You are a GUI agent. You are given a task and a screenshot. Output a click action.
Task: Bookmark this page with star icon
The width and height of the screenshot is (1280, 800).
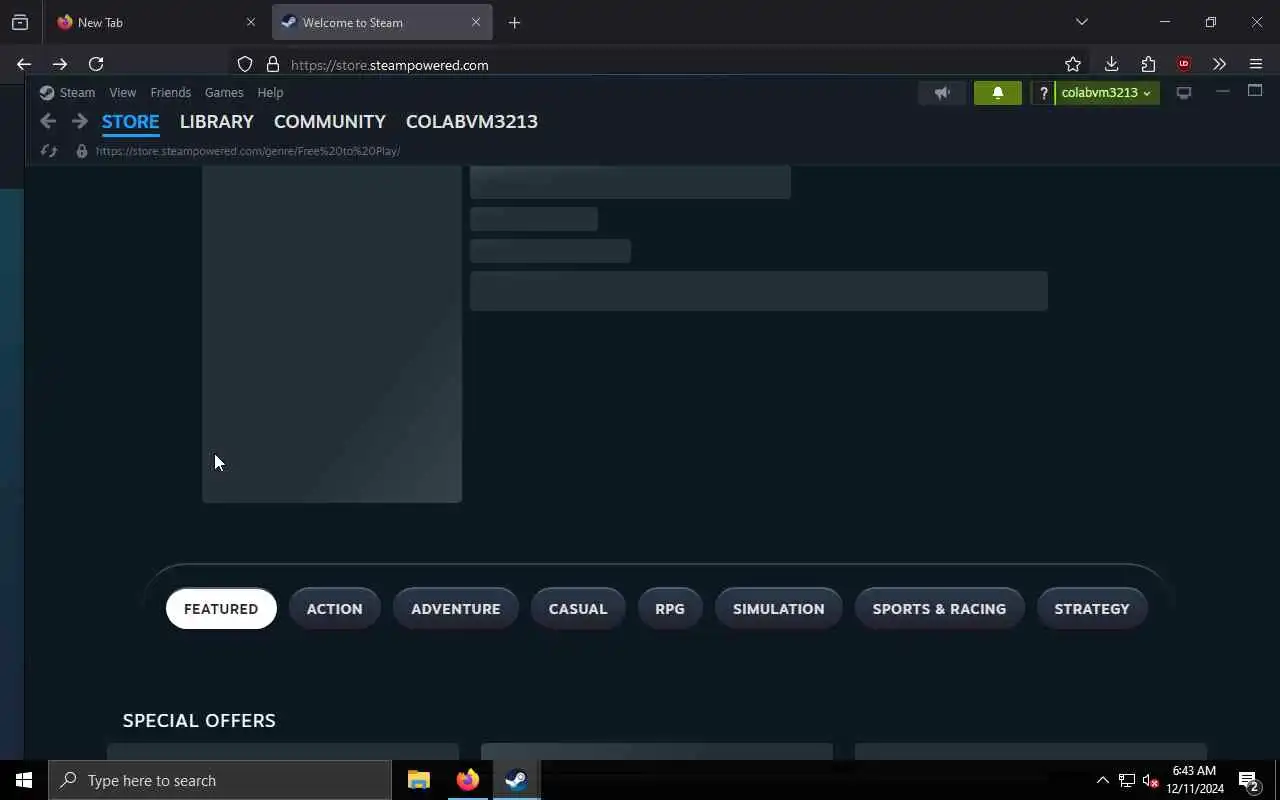[x=1073, y=64]
